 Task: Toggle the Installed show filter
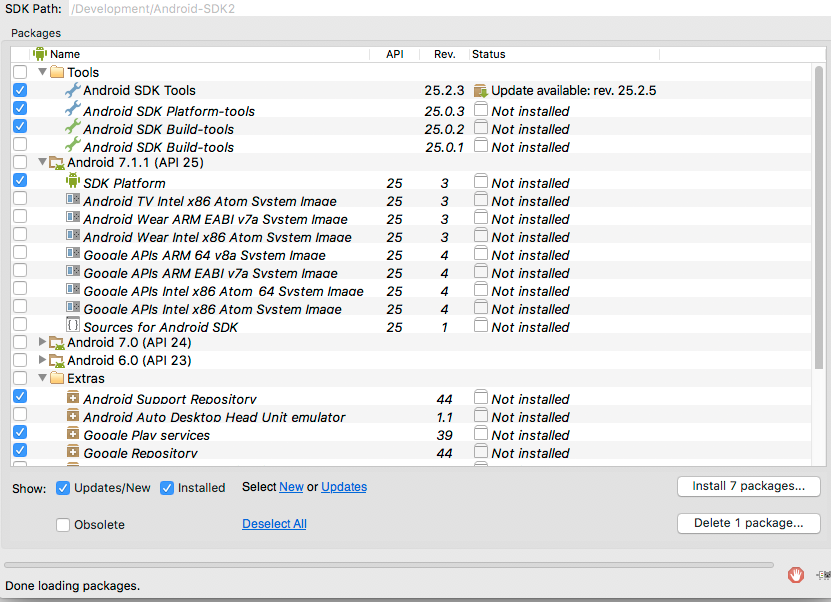(x=167, y=488)
